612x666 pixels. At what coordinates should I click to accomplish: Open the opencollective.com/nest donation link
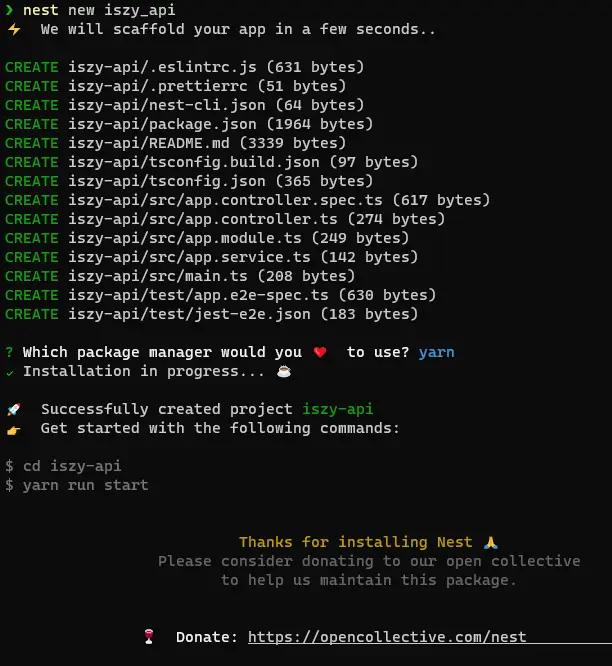387,637
